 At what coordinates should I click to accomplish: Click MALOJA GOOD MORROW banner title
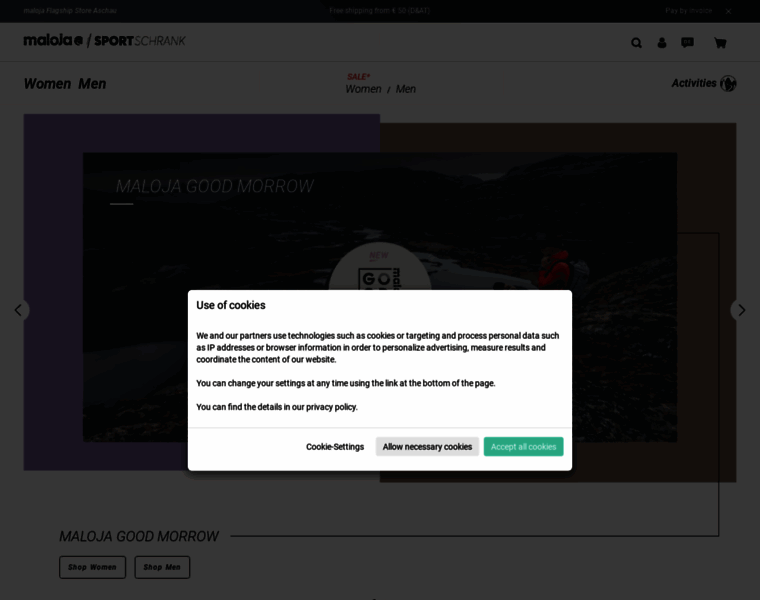tap(214, 186)
